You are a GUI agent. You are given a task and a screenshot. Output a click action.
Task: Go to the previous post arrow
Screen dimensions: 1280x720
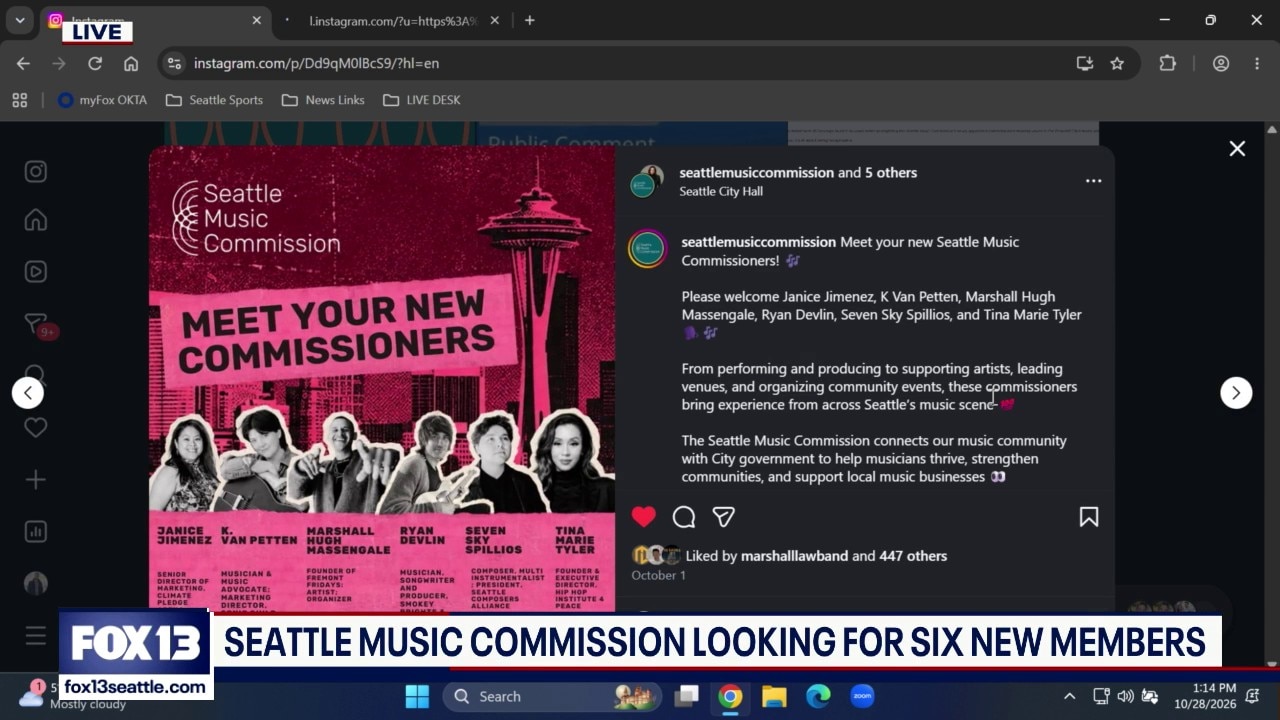[28, 393]
